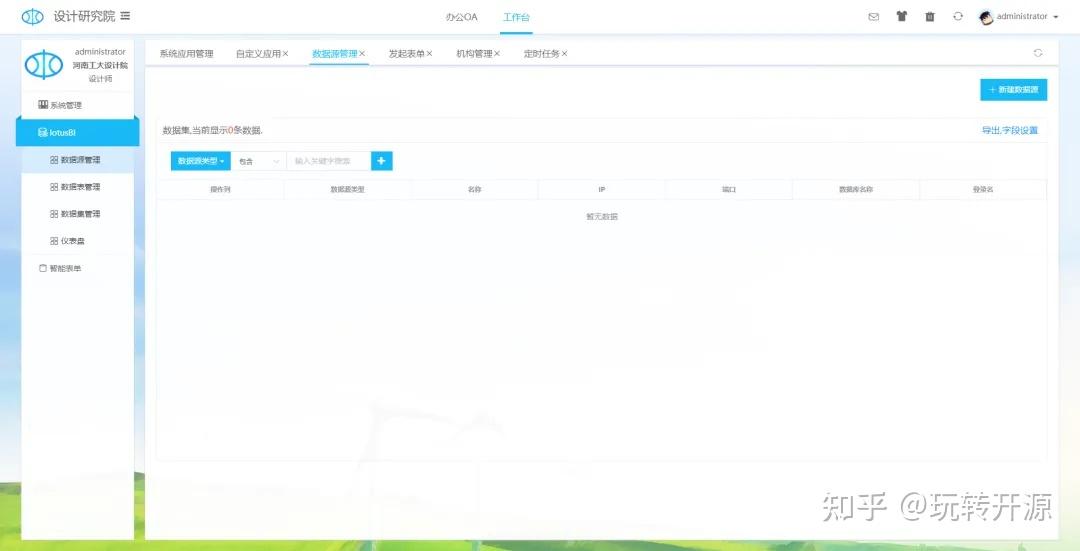1080x551 pixels.
Task: Open the mail envelope icon in header
Action: click(x=873, y=17)
